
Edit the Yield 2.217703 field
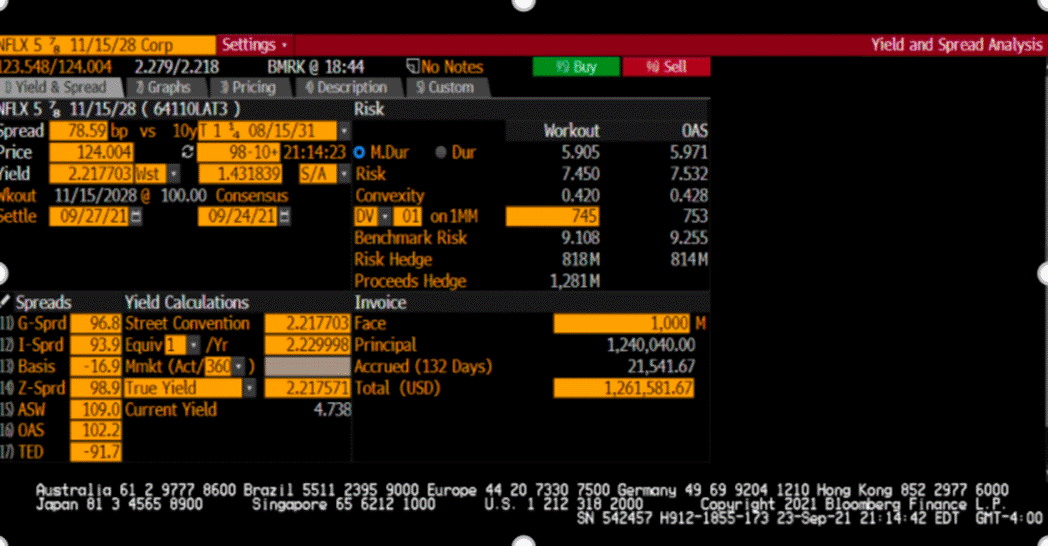click(92, 174)
